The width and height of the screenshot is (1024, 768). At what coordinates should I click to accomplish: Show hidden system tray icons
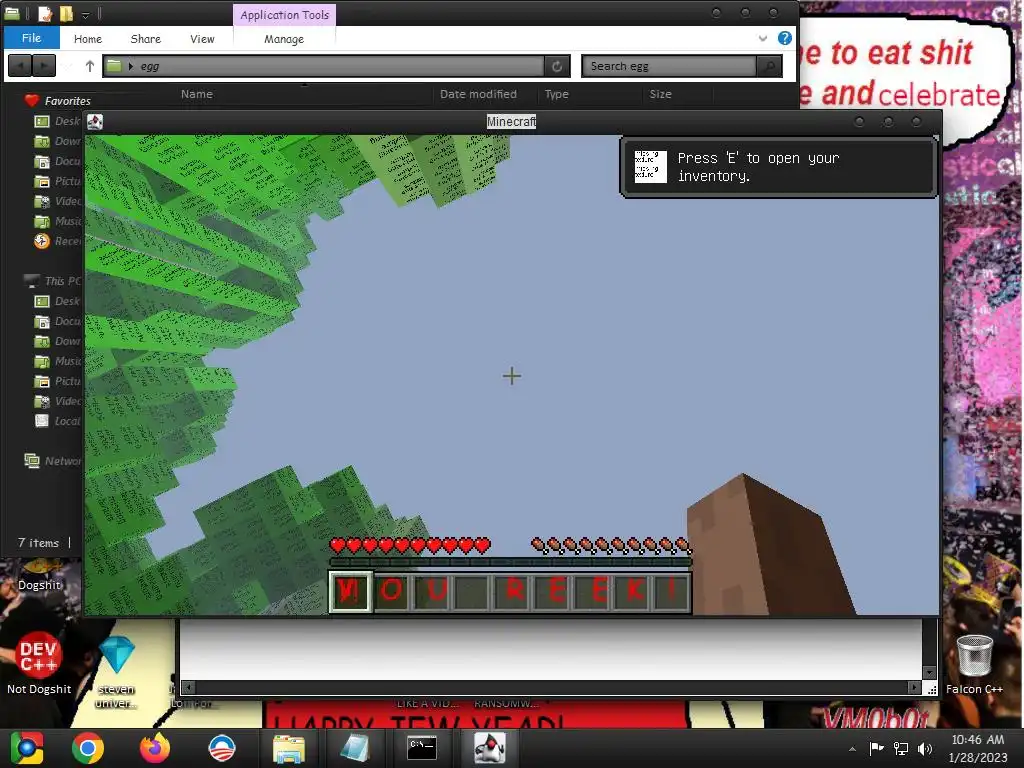(852, 749)
